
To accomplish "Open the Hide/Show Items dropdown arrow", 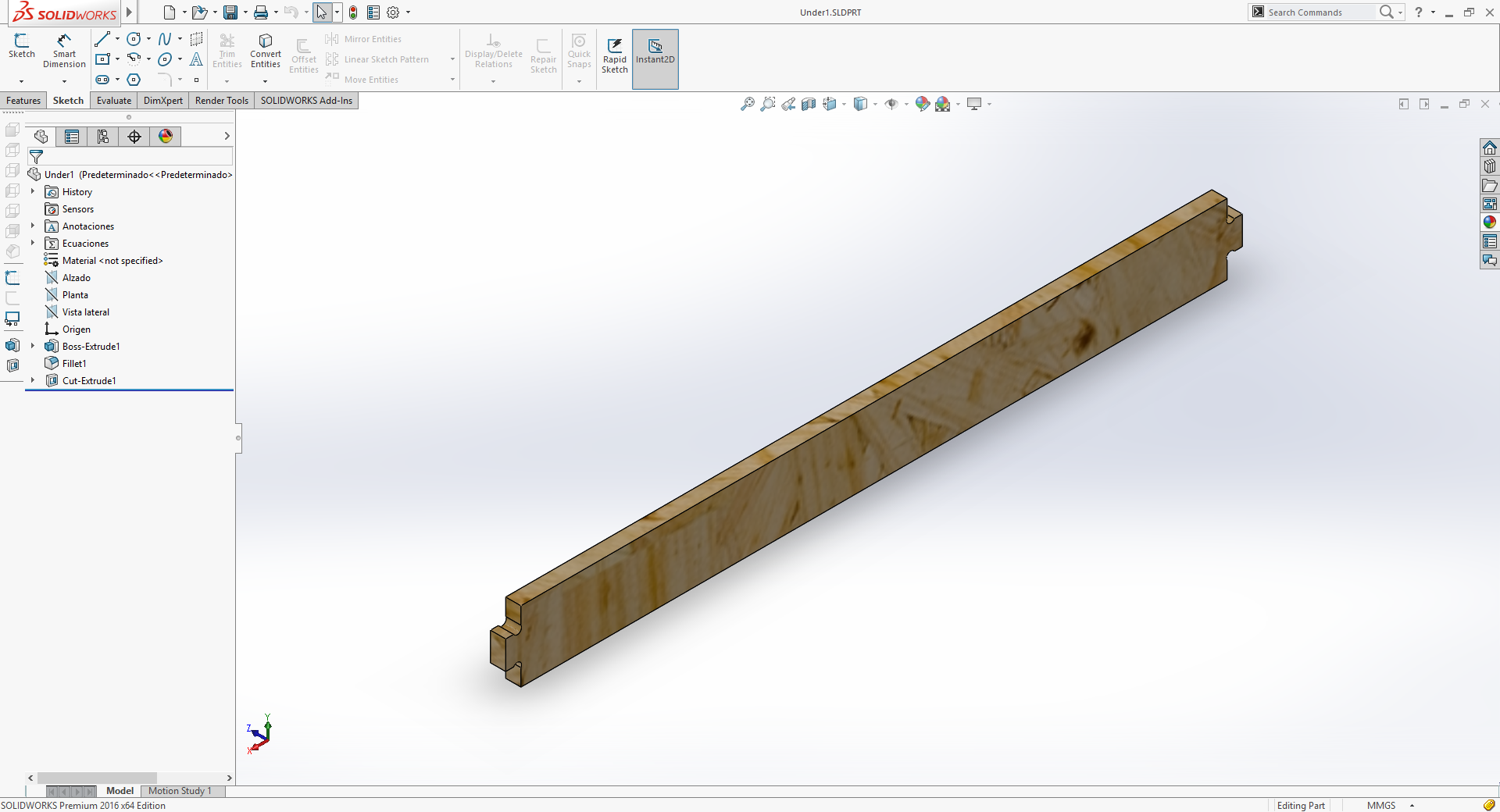I will pyautogui.click(x=906, y=104).
